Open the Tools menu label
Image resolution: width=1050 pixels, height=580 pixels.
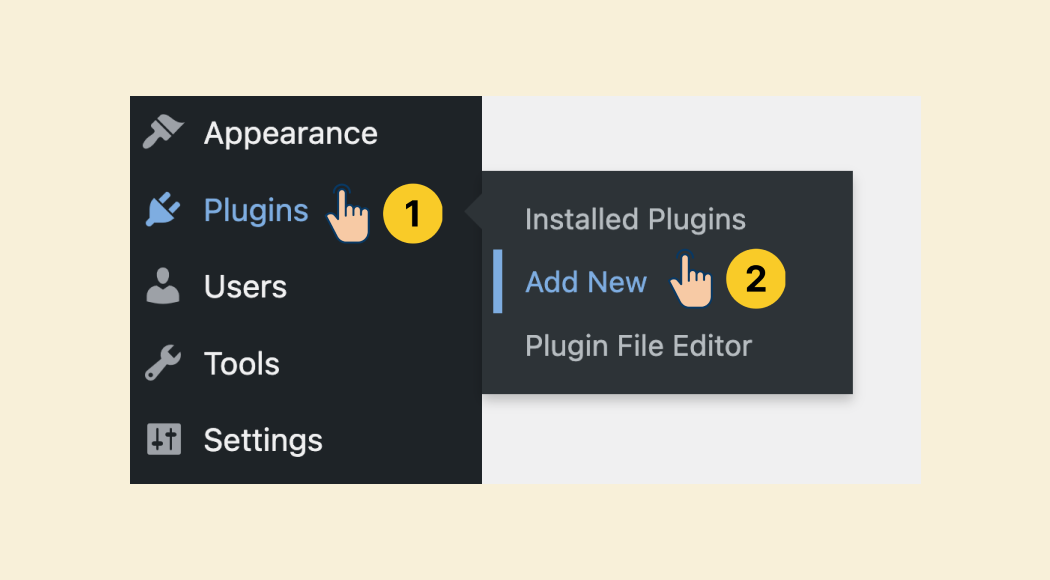241,364
